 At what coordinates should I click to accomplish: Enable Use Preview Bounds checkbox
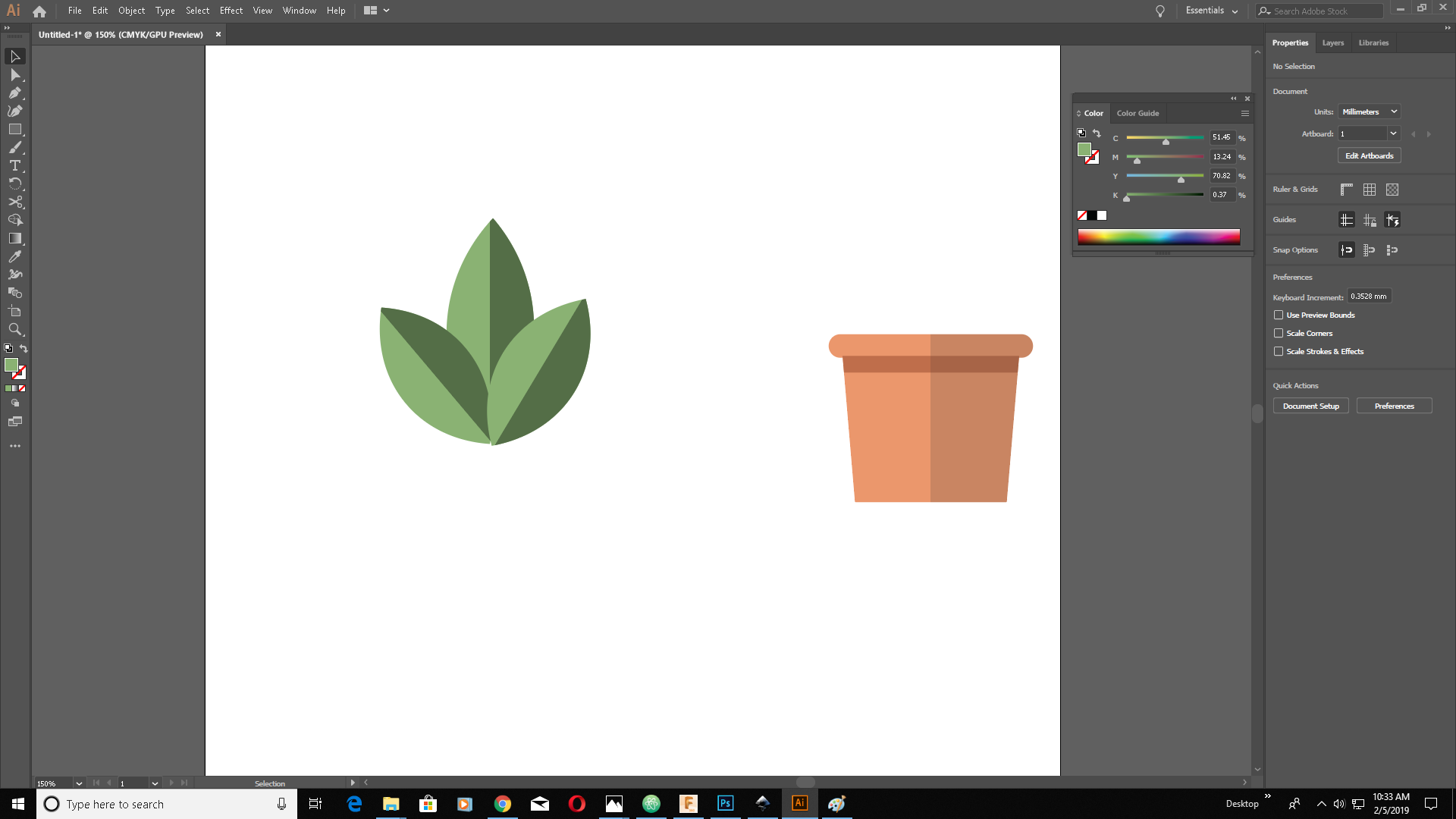coord(1279,315)
